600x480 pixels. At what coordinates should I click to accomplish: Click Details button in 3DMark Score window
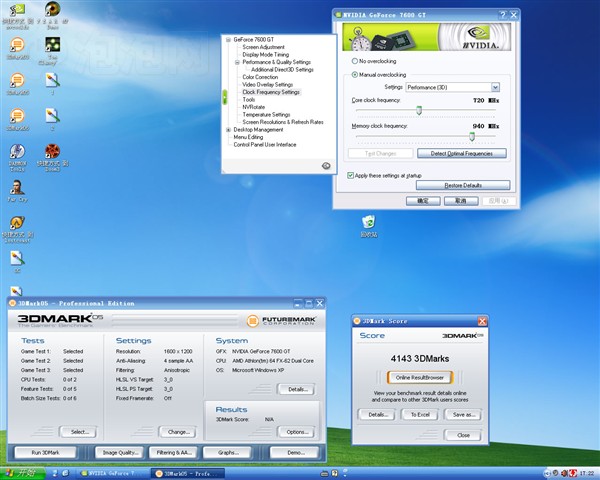(377, 415)
